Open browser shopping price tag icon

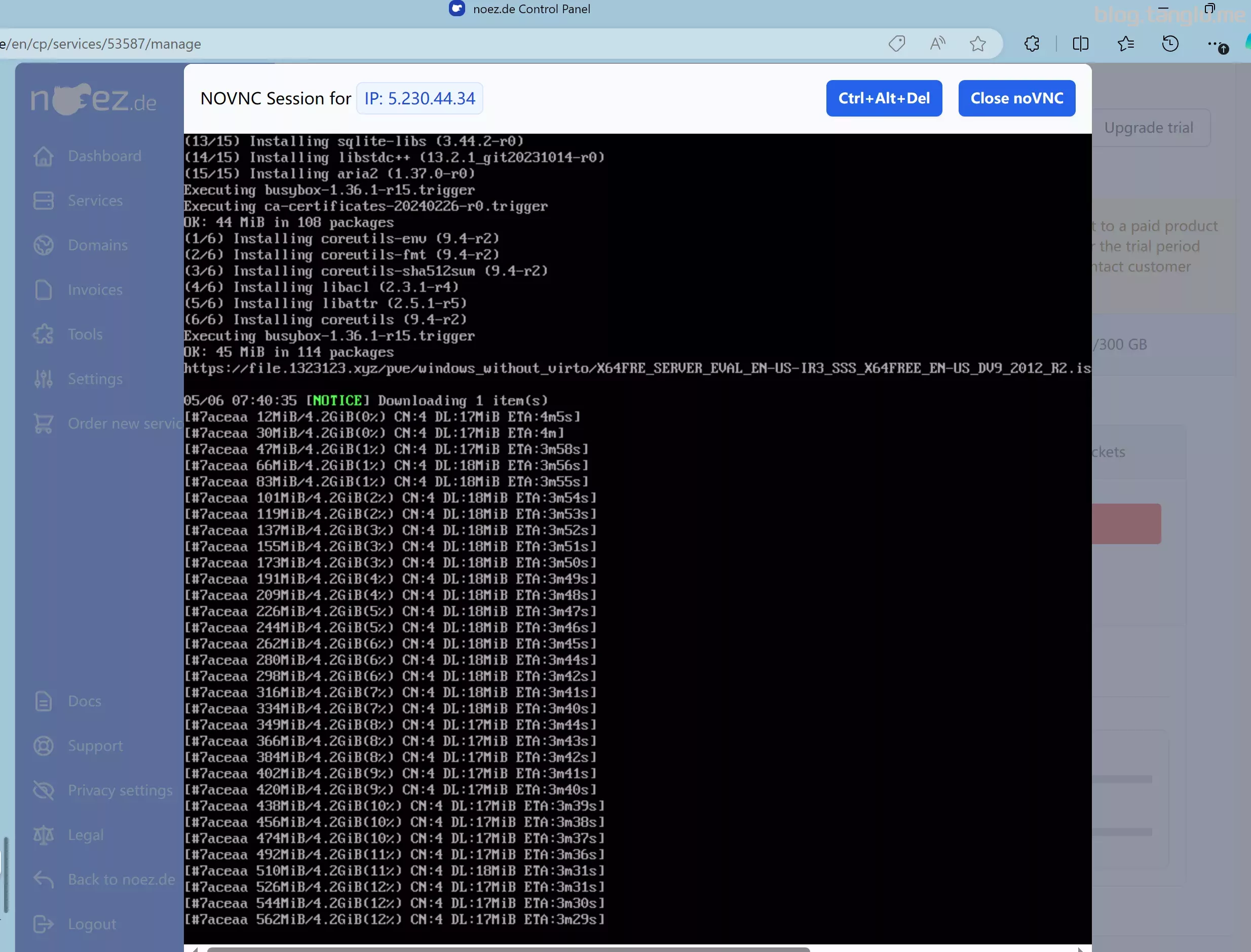897,44
